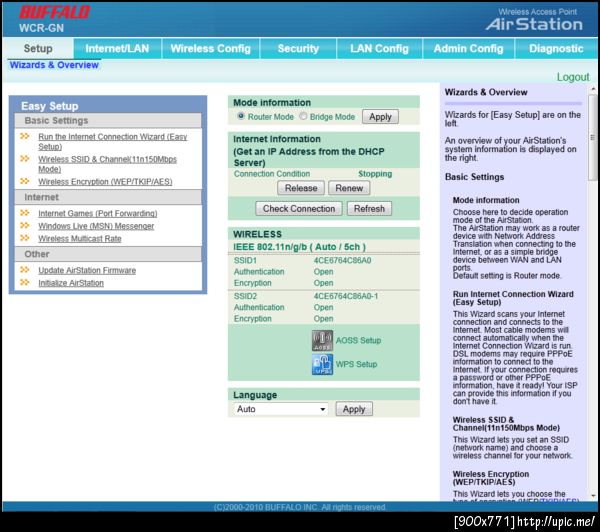Viewport: 600px width, 532px height.
Task: Click the Renew button
Action: (349, 188)
